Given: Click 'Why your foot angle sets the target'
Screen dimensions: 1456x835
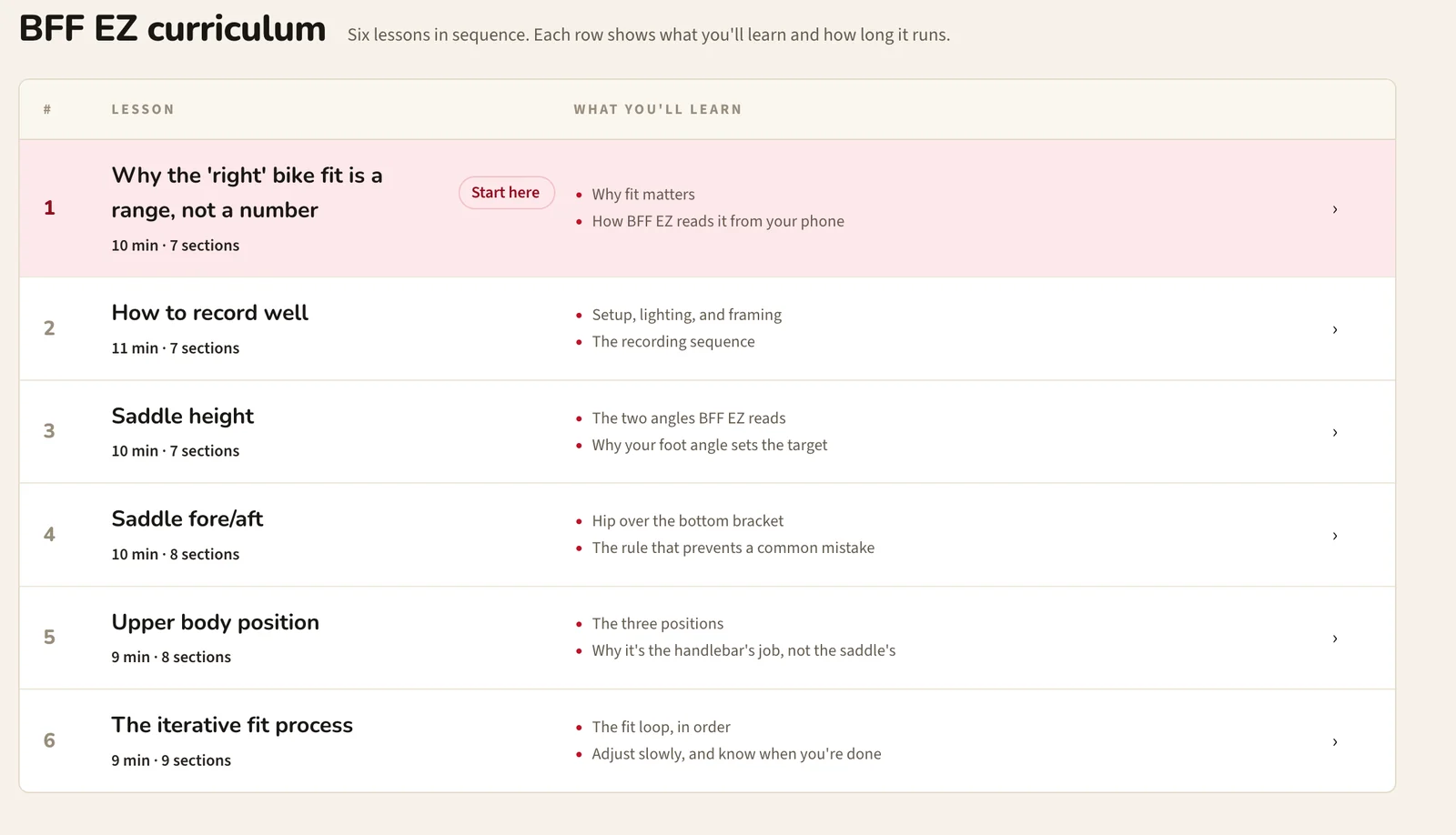Looking at the screenshot, I should (710, 445).
